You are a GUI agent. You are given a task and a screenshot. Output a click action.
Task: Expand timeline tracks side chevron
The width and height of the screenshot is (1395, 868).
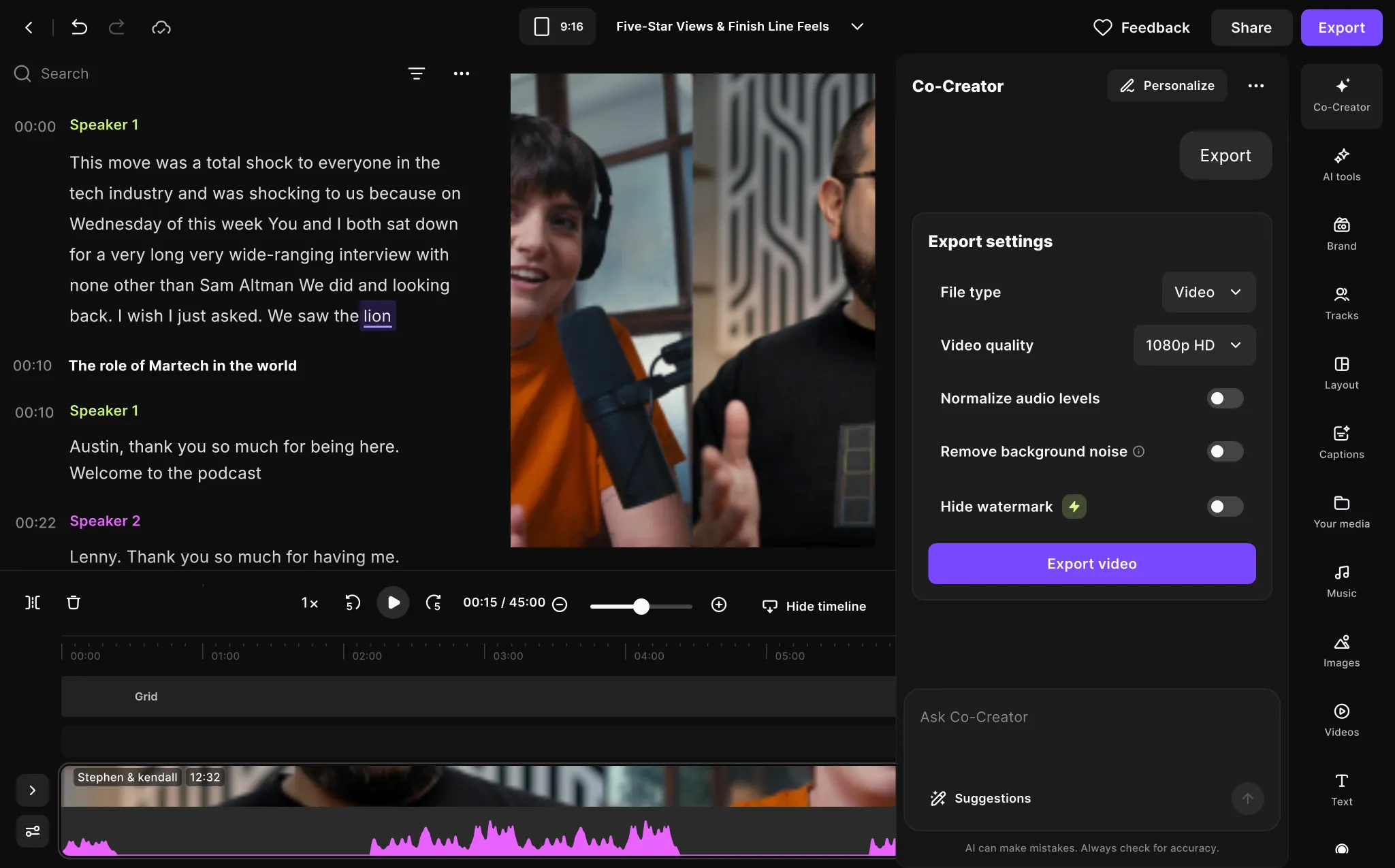coord(32,790)
